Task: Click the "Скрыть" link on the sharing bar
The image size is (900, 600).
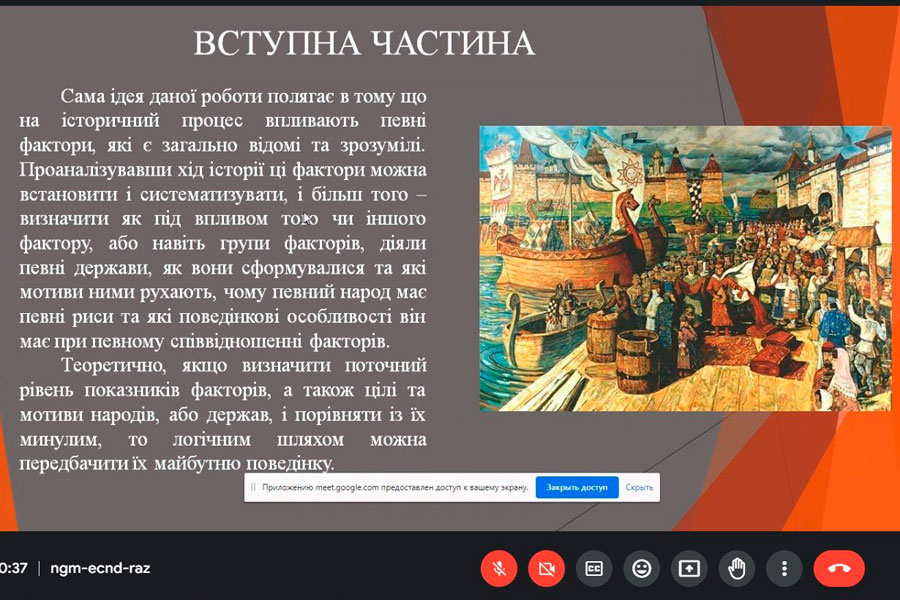Action: [x=639, y=487]
